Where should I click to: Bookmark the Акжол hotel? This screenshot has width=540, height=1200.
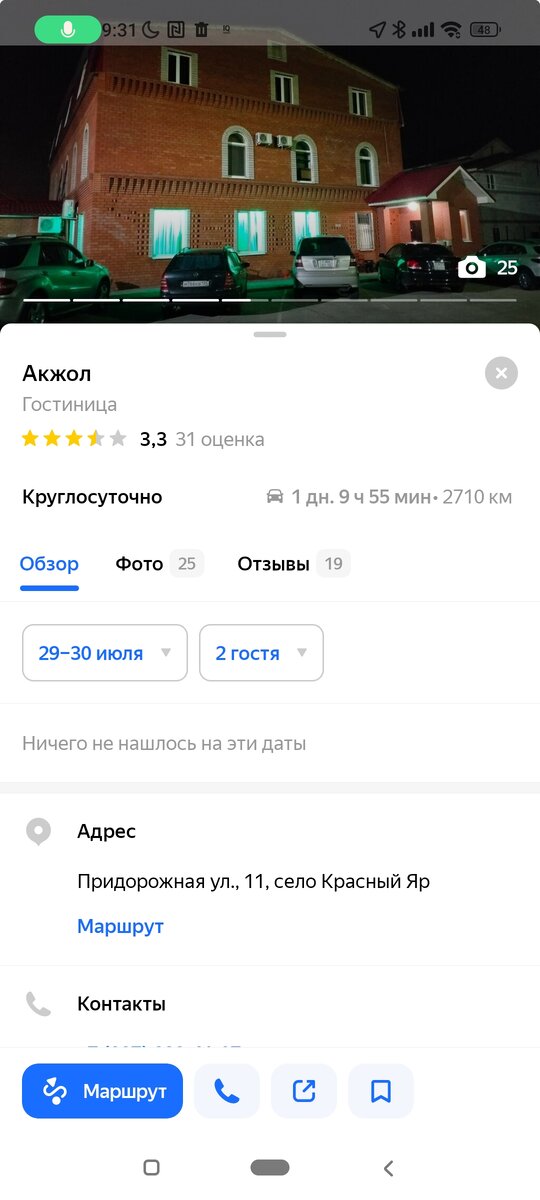381,1091
